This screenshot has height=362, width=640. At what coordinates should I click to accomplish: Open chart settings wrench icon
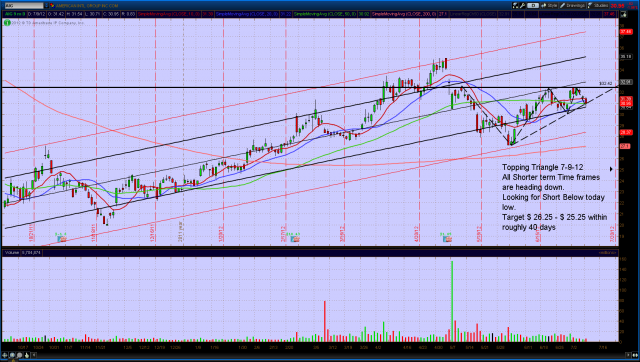pyautogui.click(x=522, y=6)
